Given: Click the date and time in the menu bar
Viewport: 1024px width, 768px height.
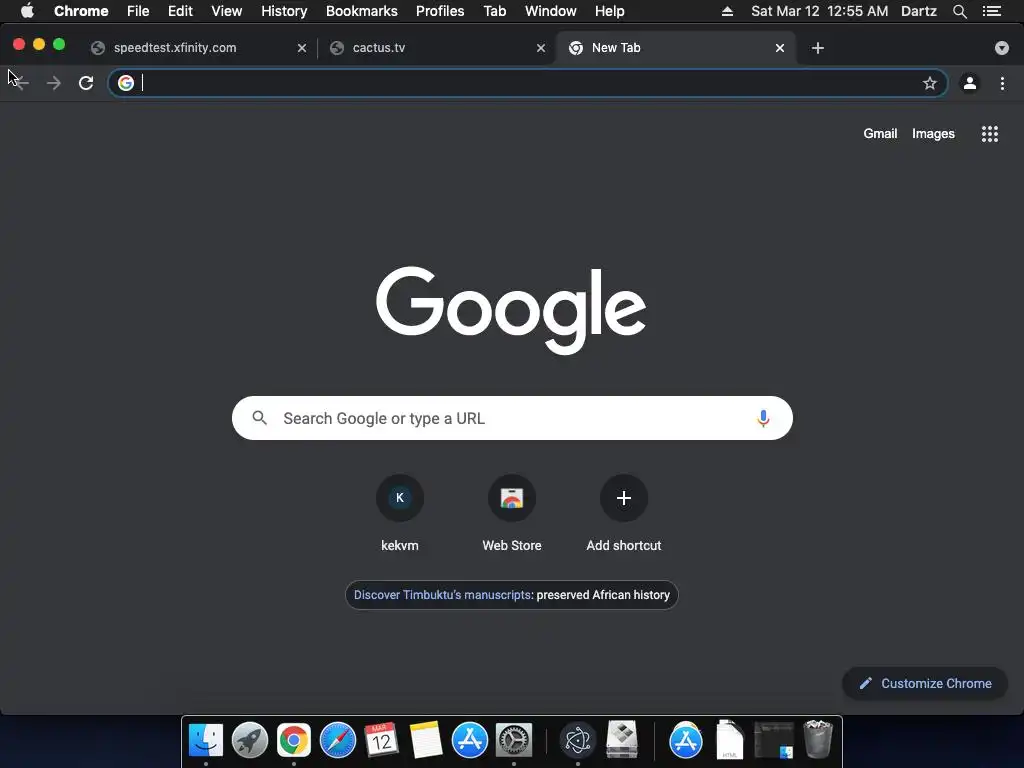Looking at the screenshot, I should click(820, 11).
